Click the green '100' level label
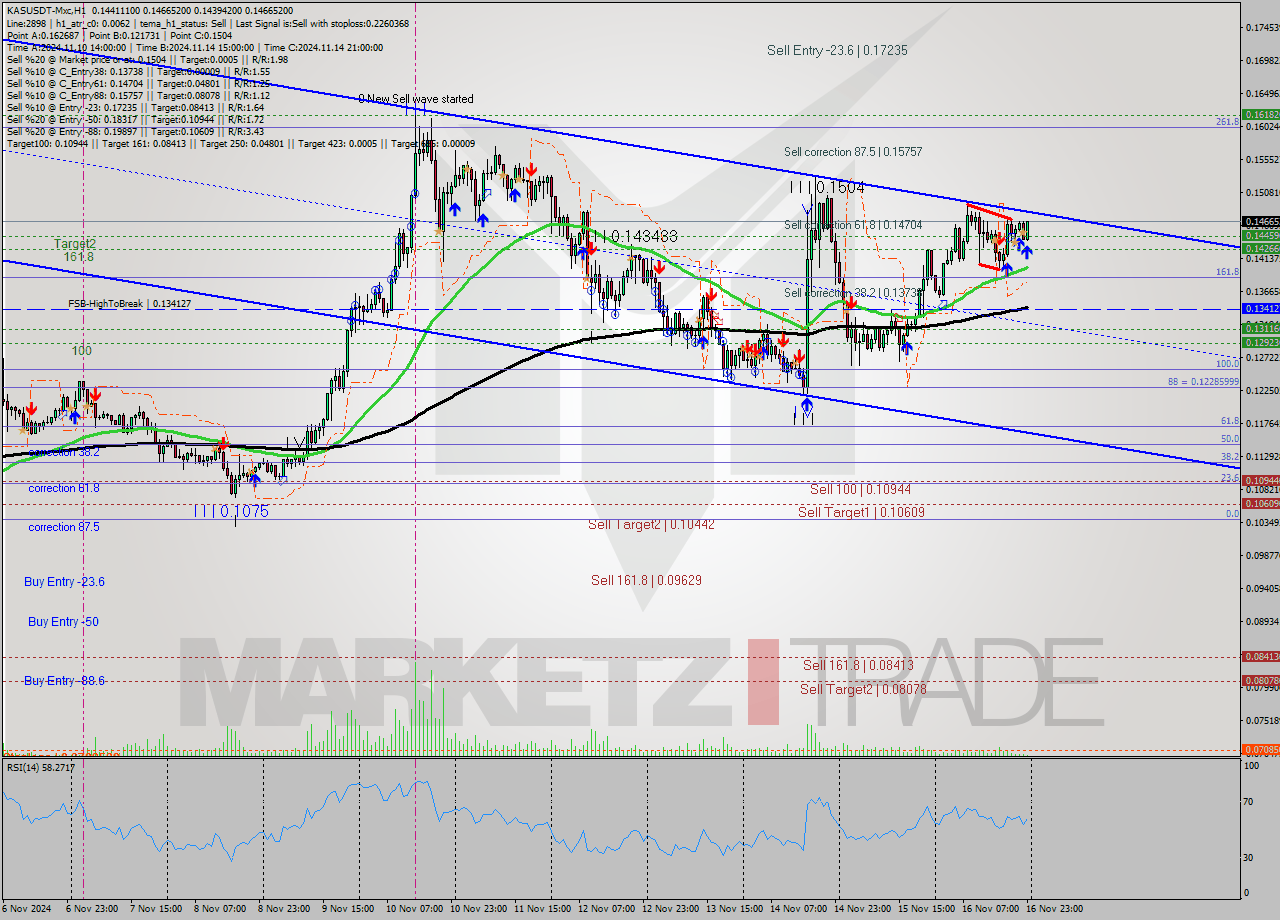This screenshot has height=920, width=1280. click(81, 351)
